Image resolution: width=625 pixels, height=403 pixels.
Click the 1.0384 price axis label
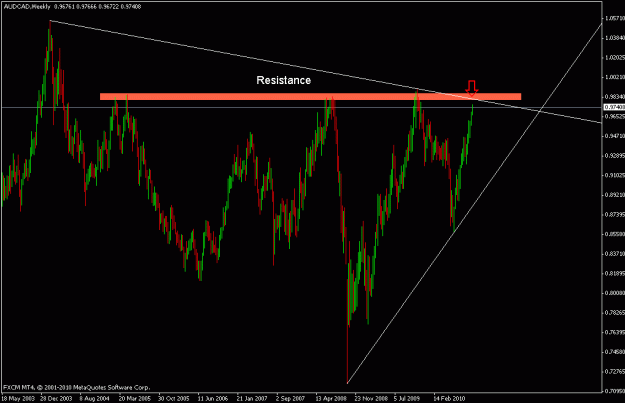[x=615, y=38]
